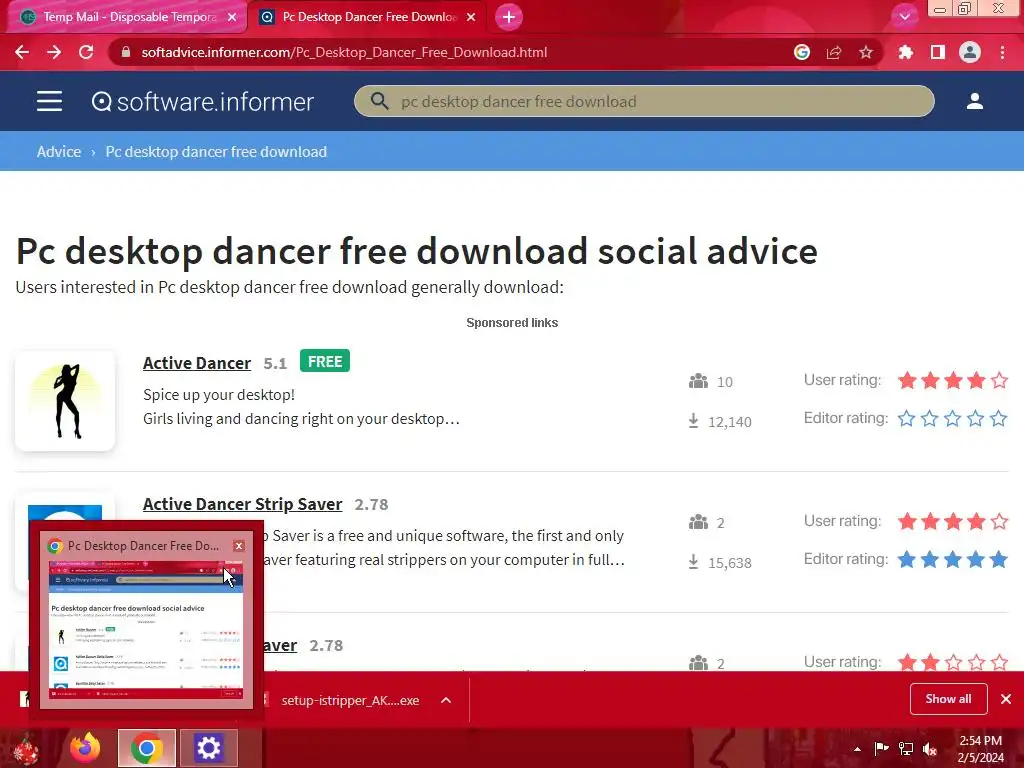Screen dimensions: 1024x768
Task: Click Active Dancer version 5.1
Action: (x=275, y=364)
